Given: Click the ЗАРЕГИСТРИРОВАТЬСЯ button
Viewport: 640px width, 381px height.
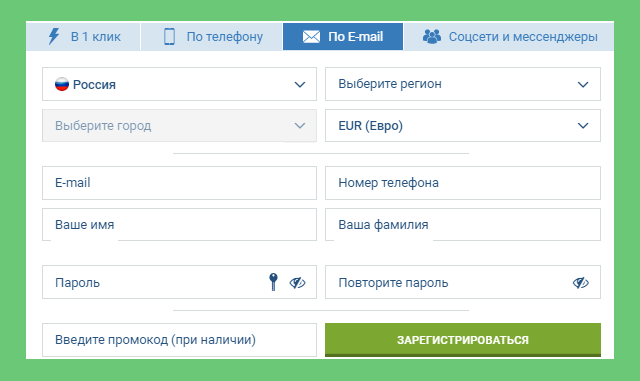Looking at the screenshot, I should click(x=462, y=340).
